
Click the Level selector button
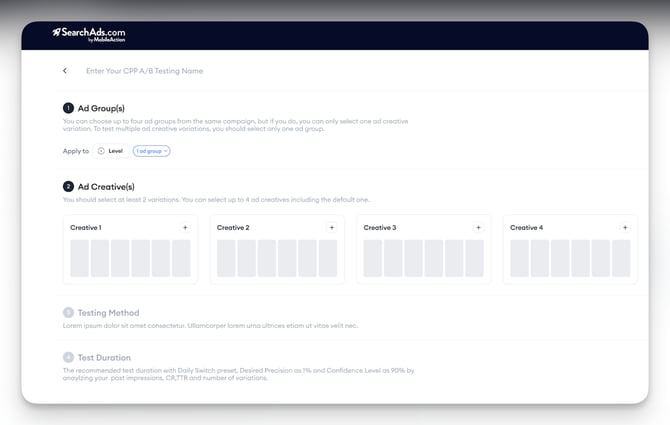[x=110, y=150]
